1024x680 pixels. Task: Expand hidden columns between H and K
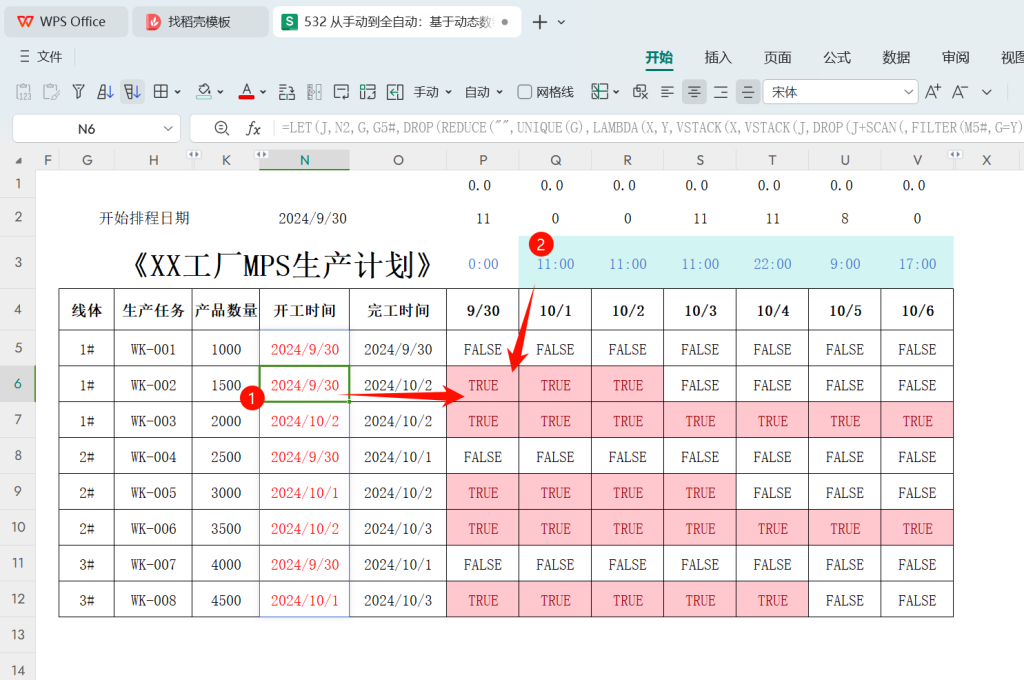coord(193,155)
